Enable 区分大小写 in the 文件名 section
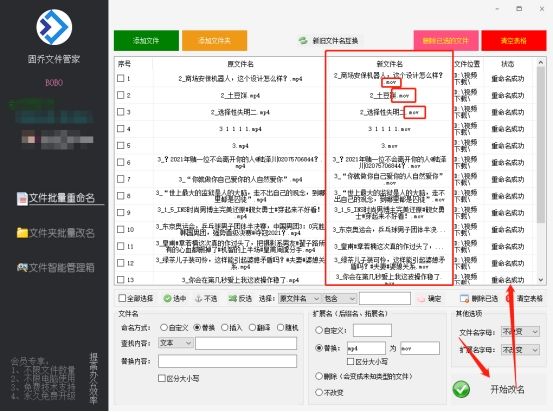 (x=162, y=378)
